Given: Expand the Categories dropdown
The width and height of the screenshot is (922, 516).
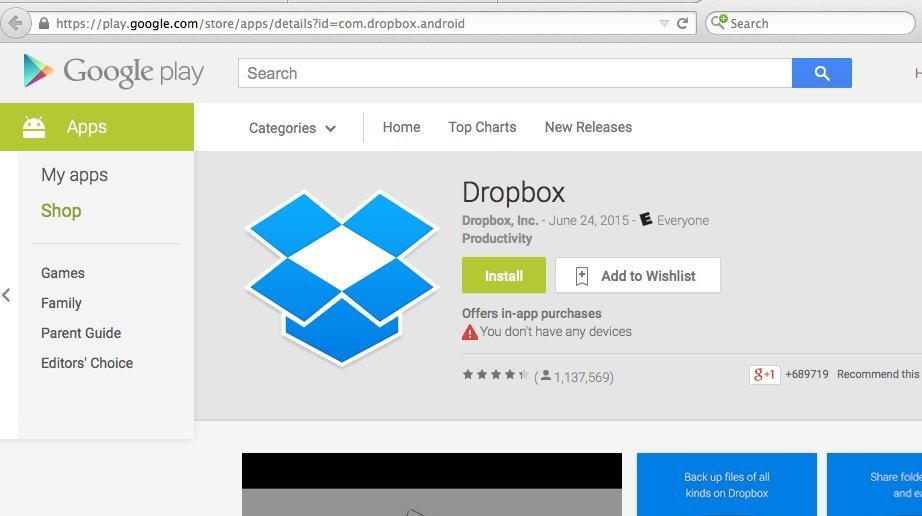Looking at the screenshot, I should coord(292,128).
